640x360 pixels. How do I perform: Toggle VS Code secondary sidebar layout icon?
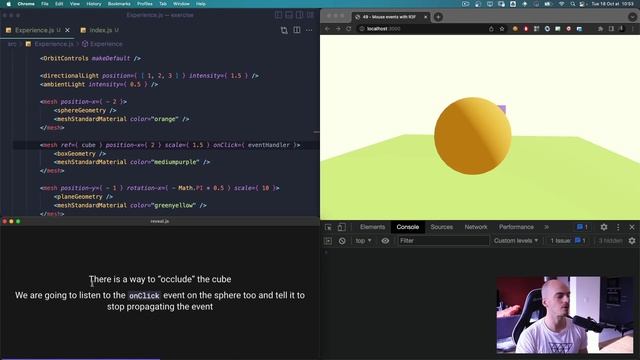click(x=300, y=15)
